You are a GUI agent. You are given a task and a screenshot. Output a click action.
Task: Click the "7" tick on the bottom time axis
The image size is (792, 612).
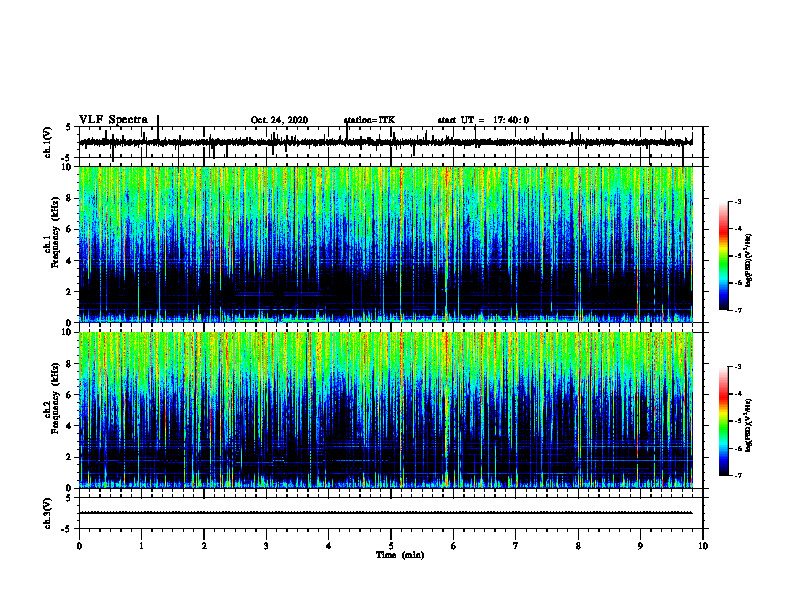pyautogui.click(x=516, y=546)
